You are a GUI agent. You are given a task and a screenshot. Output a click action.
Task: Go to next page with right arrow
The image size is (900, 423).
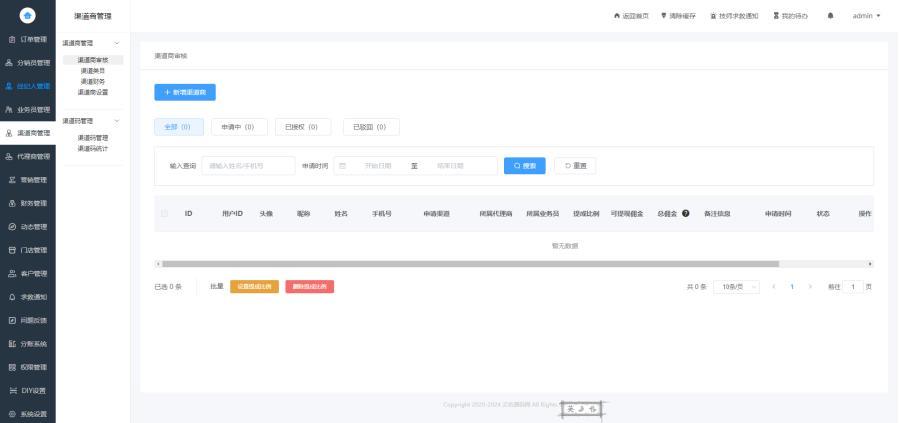coord(810,286)
